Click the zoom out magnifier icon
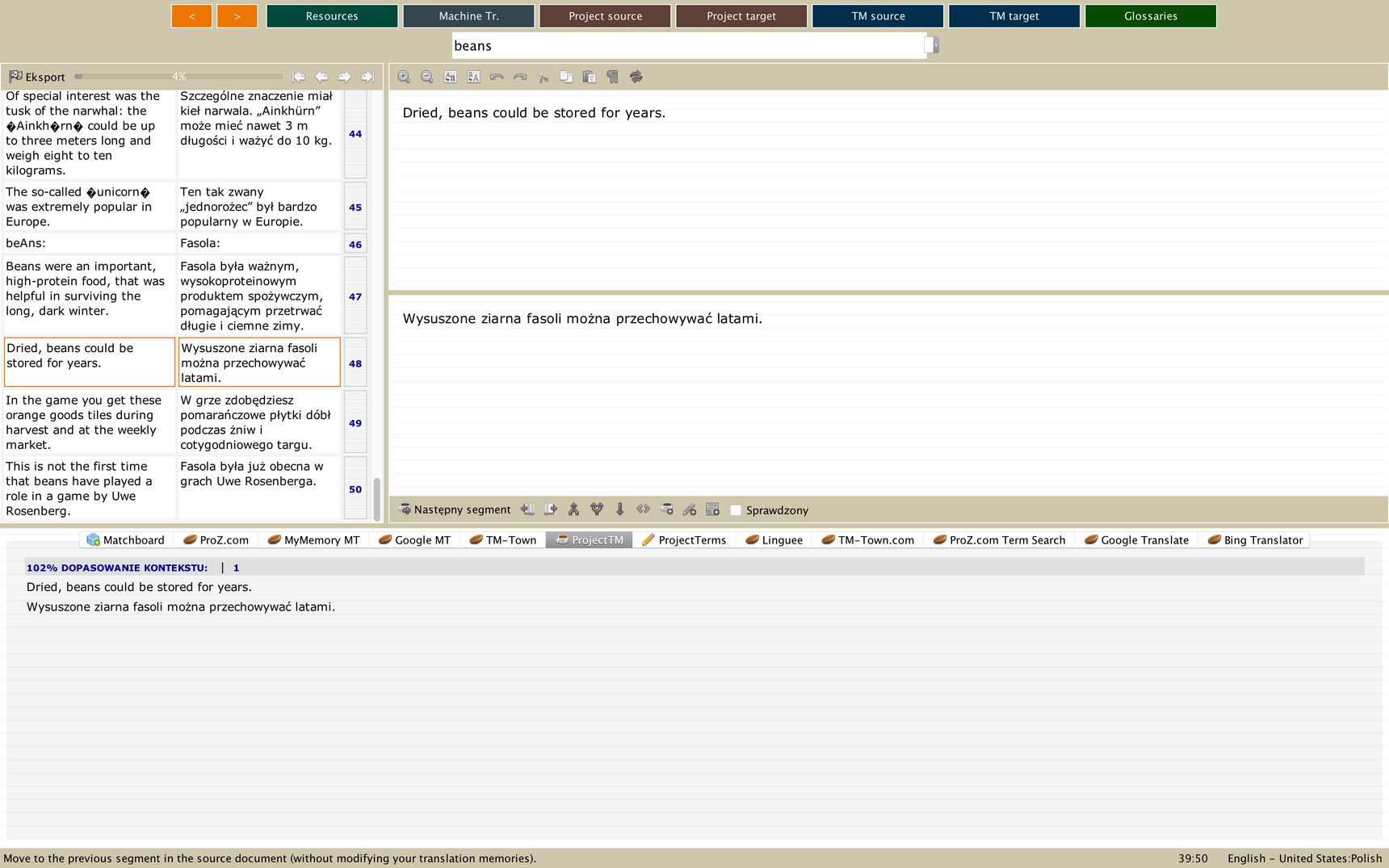This screenshot has width=1389, height=868. 427,77
